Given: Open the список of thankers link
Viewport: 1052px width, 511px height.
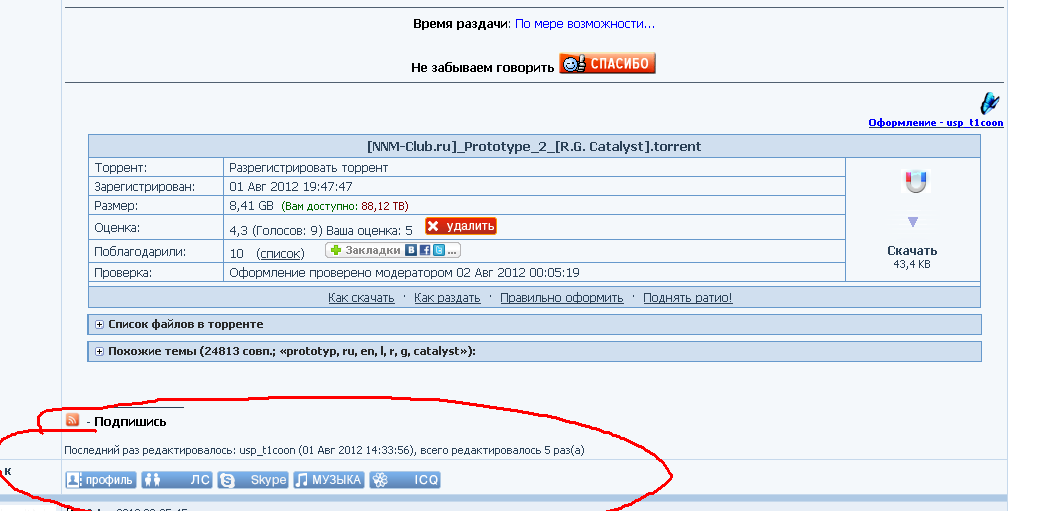Looking at the screenshot, I should click(x=280, y=253).
